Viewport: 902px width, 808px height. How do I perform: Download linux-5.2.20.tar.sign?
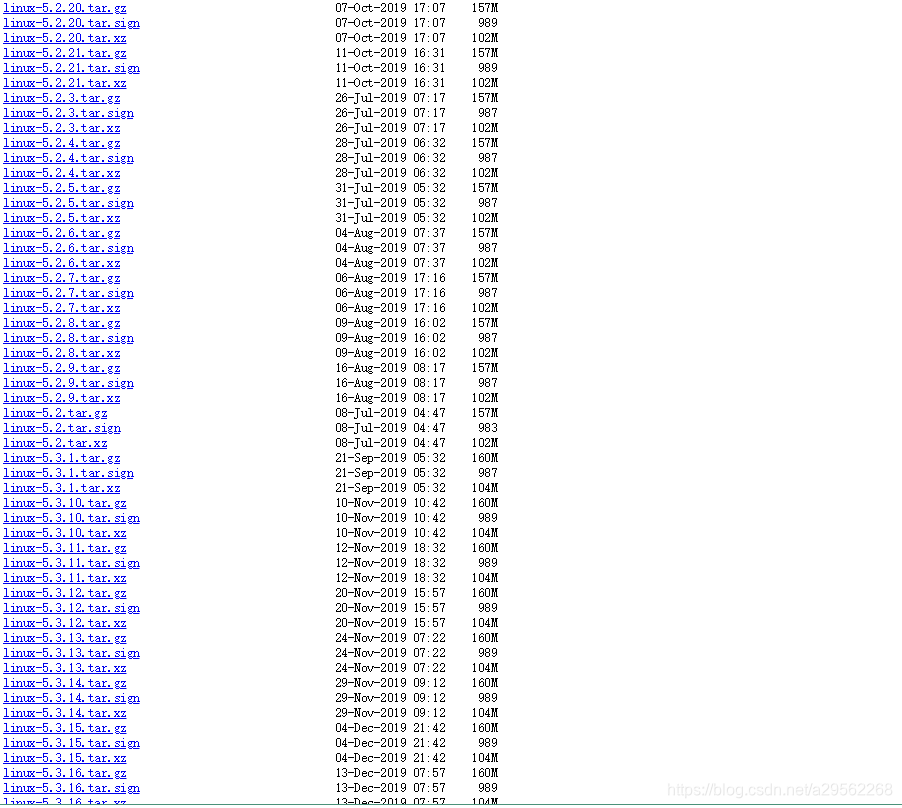tap(71, 23)
